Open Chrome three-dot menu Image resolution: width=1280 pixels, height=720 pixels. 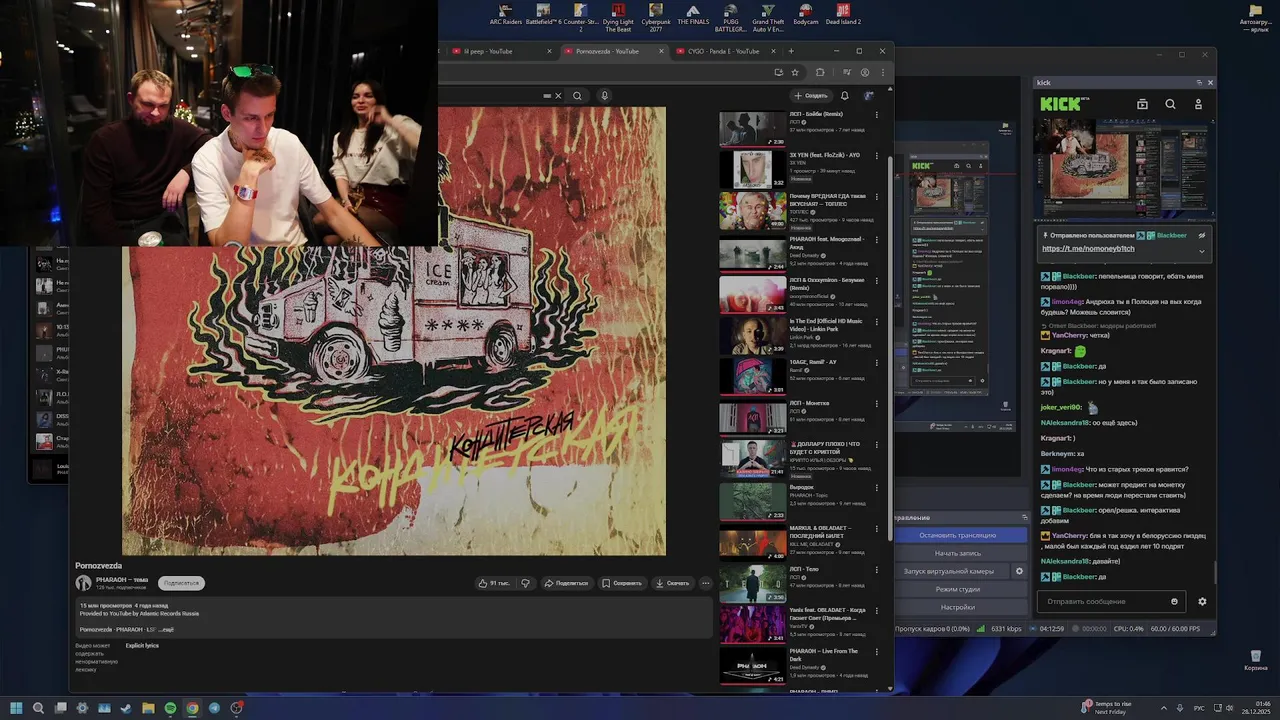(882, 72)
